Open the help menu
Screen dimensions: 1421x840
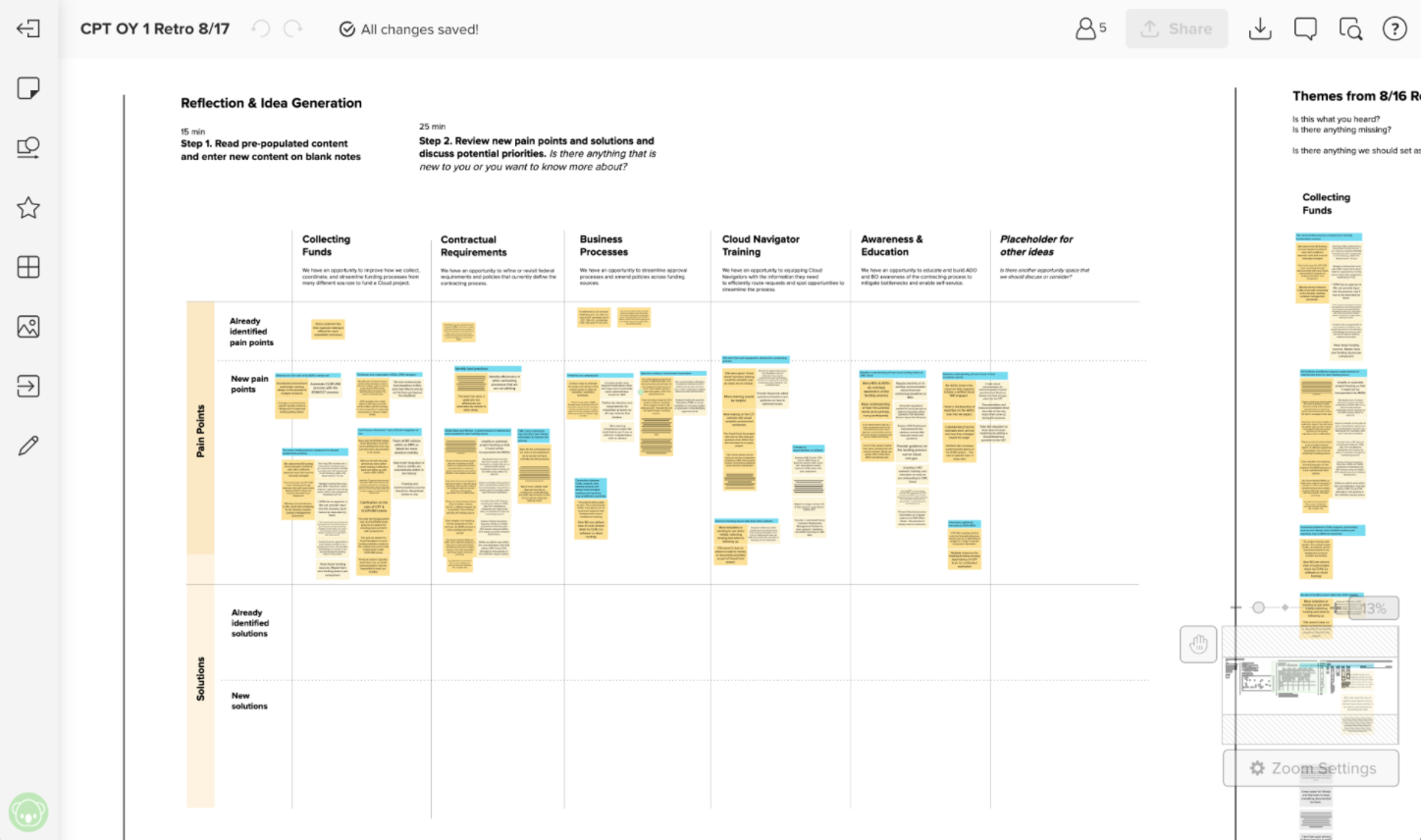pos(1395,28)
